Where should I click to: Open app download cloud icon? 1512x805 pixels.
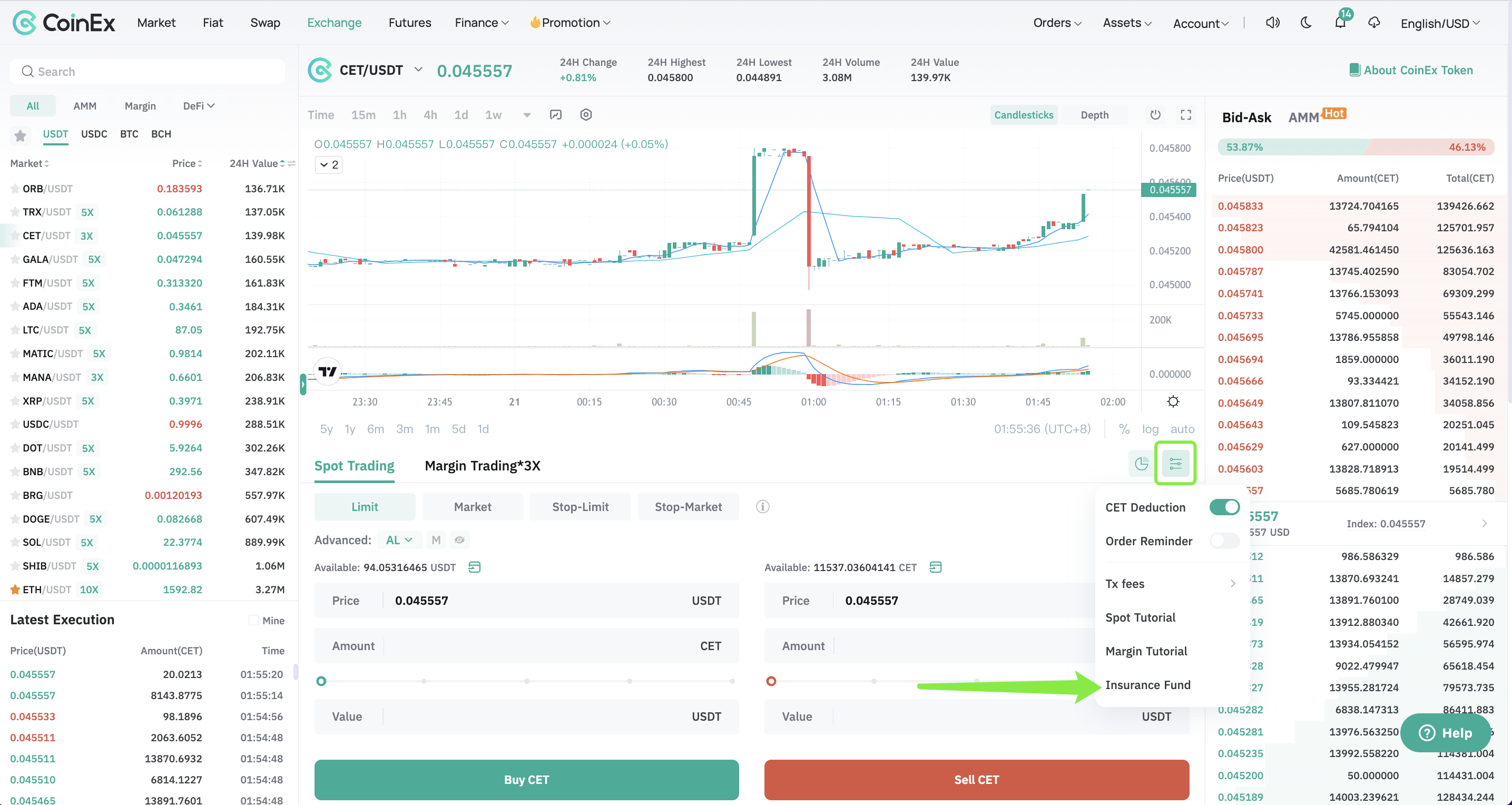[1374, 23]
